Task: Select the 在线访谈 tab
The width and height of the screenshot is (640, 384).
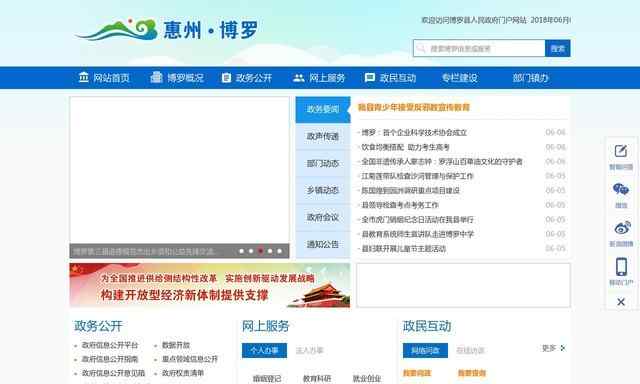Action: click(x=470, y=351)
